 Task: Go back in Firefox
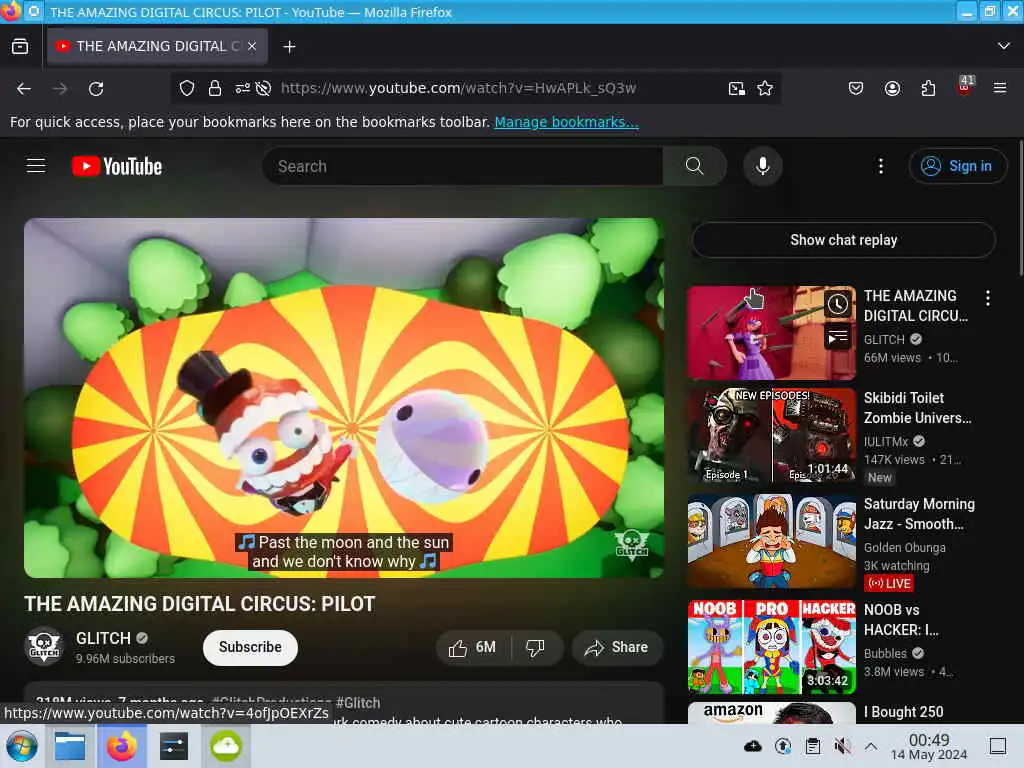[24, 88]
